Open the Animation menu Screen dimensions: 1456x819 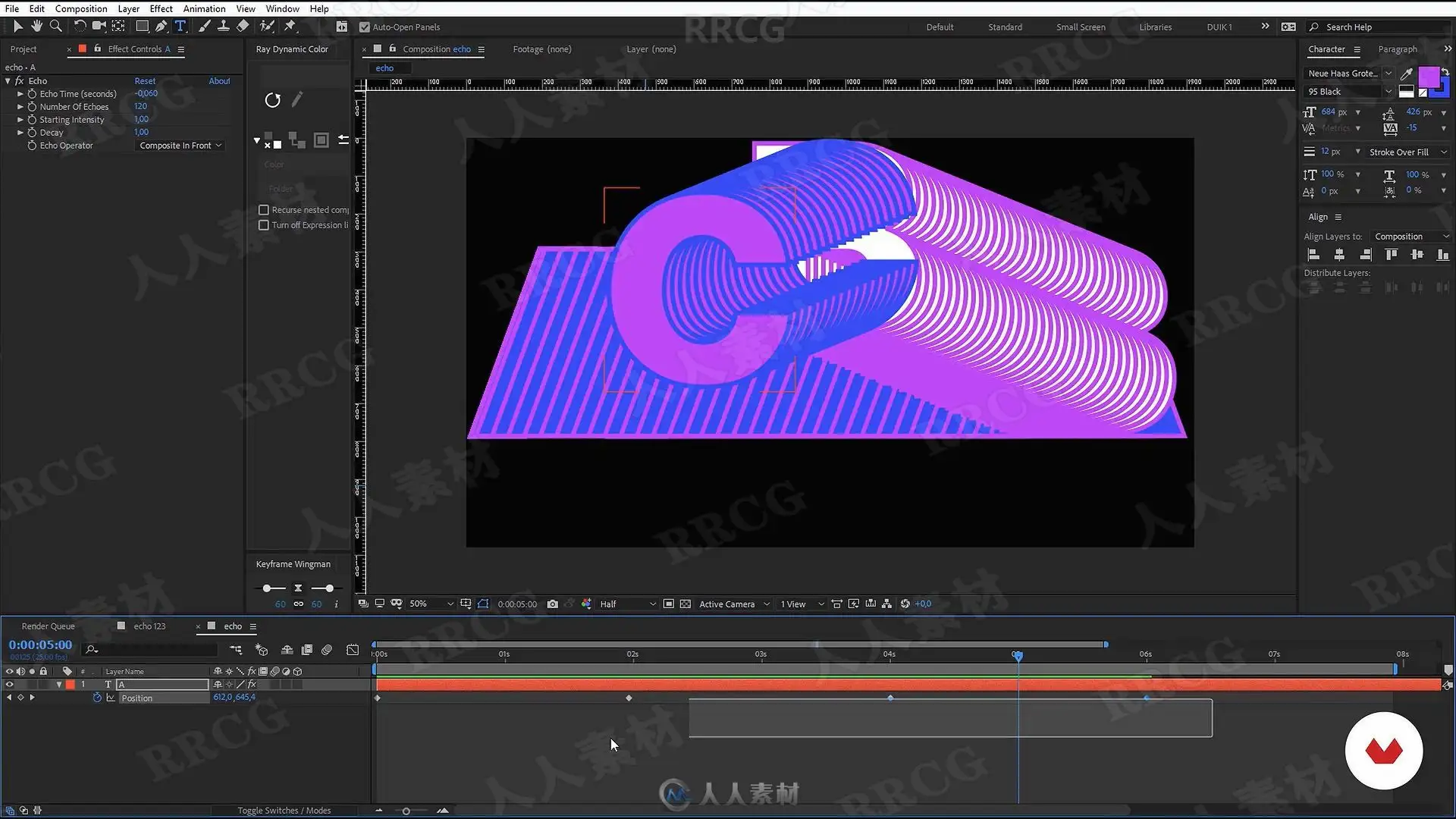click(x=204, y=8)
